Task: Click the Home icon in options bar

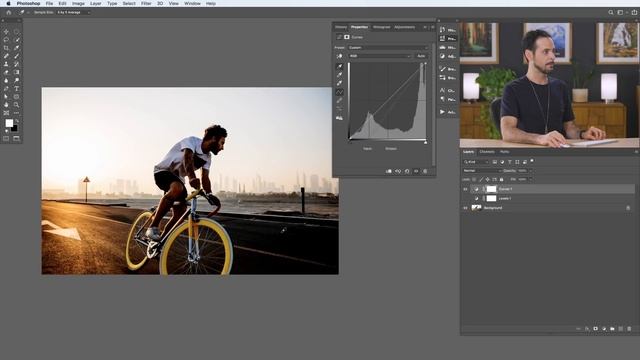Action: pyautogui.click(x=9, y=12)
